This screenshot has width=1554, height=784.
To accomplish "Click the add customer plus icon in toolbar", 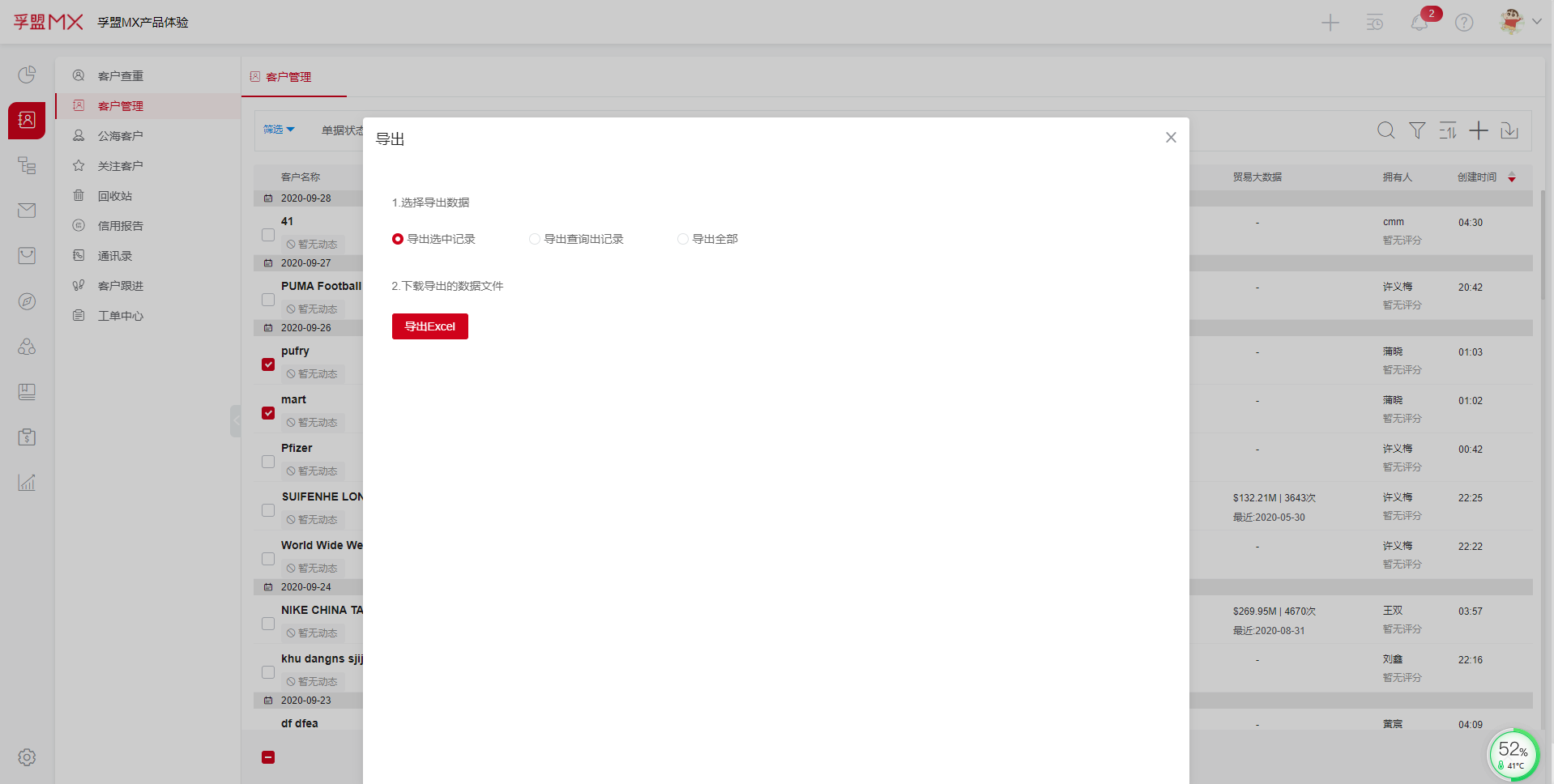I will (1478, 130).
